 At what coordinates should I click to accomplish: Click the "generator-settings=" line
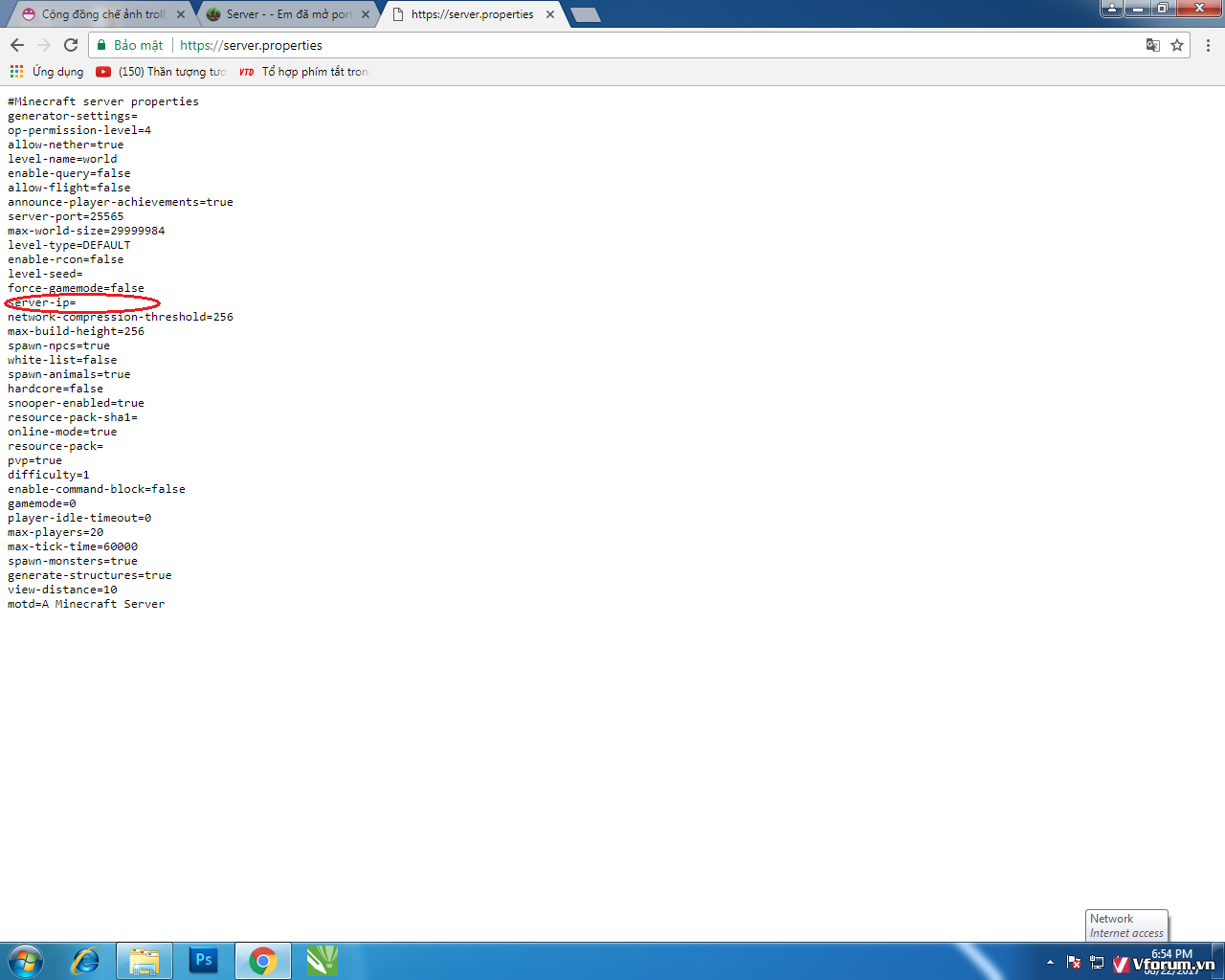[x=73, y=116]
